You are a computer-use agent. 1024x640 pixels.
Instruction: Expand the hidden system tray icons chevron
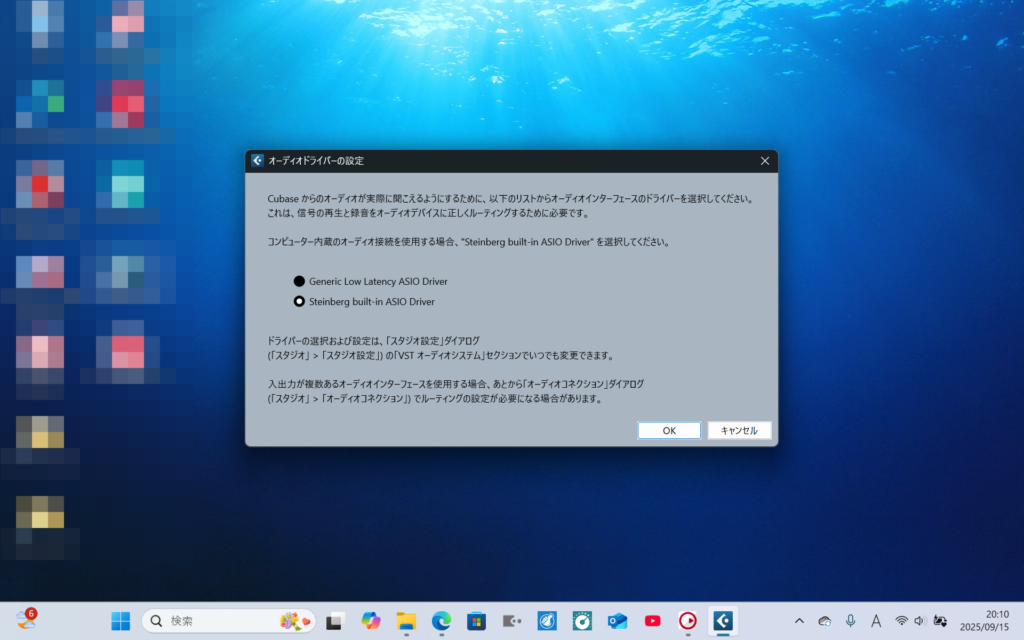[799, 621]
